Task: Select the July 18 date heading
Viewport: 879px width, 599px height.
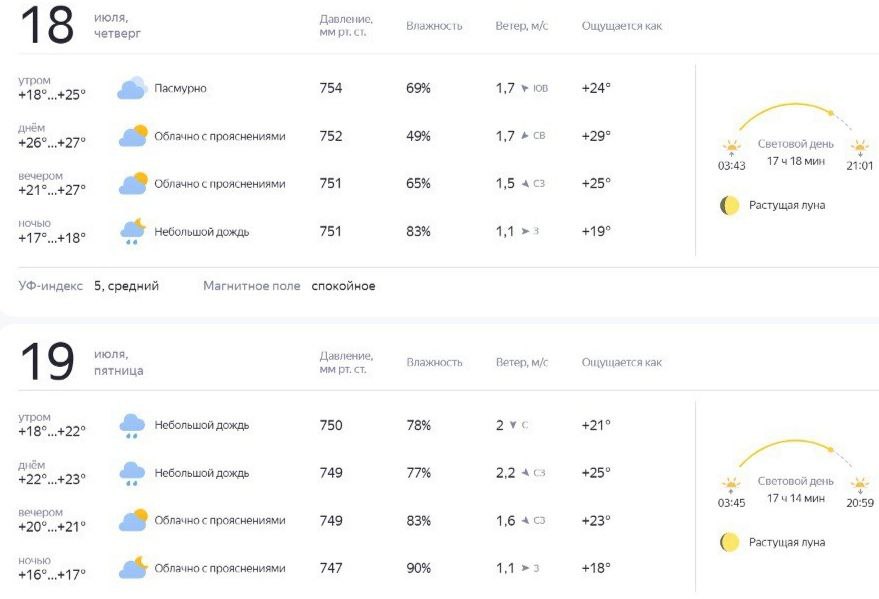Action: coord(80,25)
